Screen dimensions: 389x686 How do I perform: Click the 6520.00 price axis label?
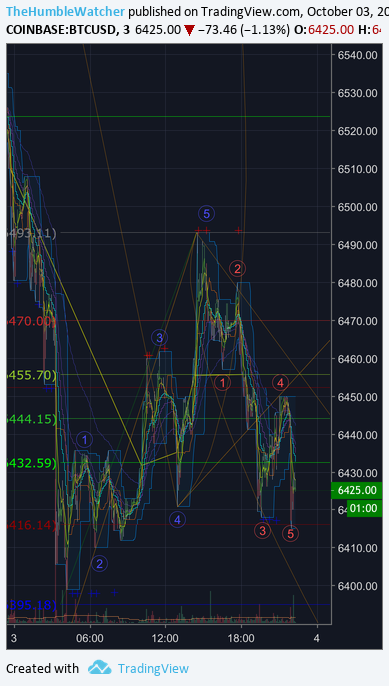tap(357, 131)
